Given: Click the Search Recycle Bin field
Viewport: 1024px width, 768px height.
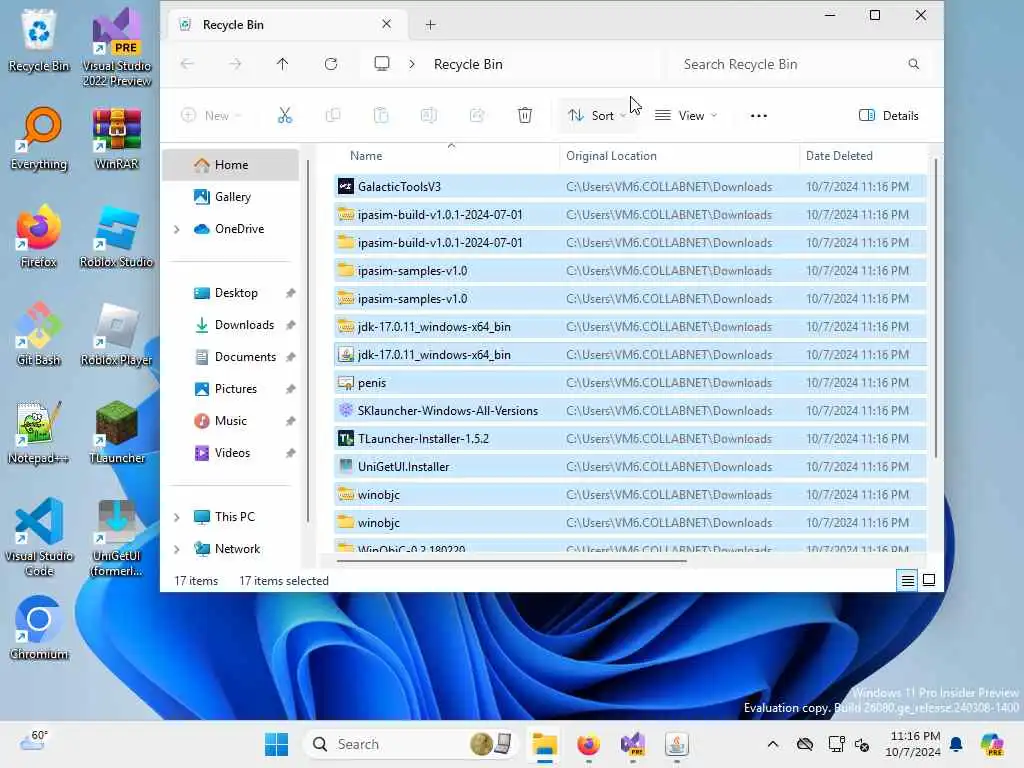Looking at the screenshot, I should tap(800, 64).
